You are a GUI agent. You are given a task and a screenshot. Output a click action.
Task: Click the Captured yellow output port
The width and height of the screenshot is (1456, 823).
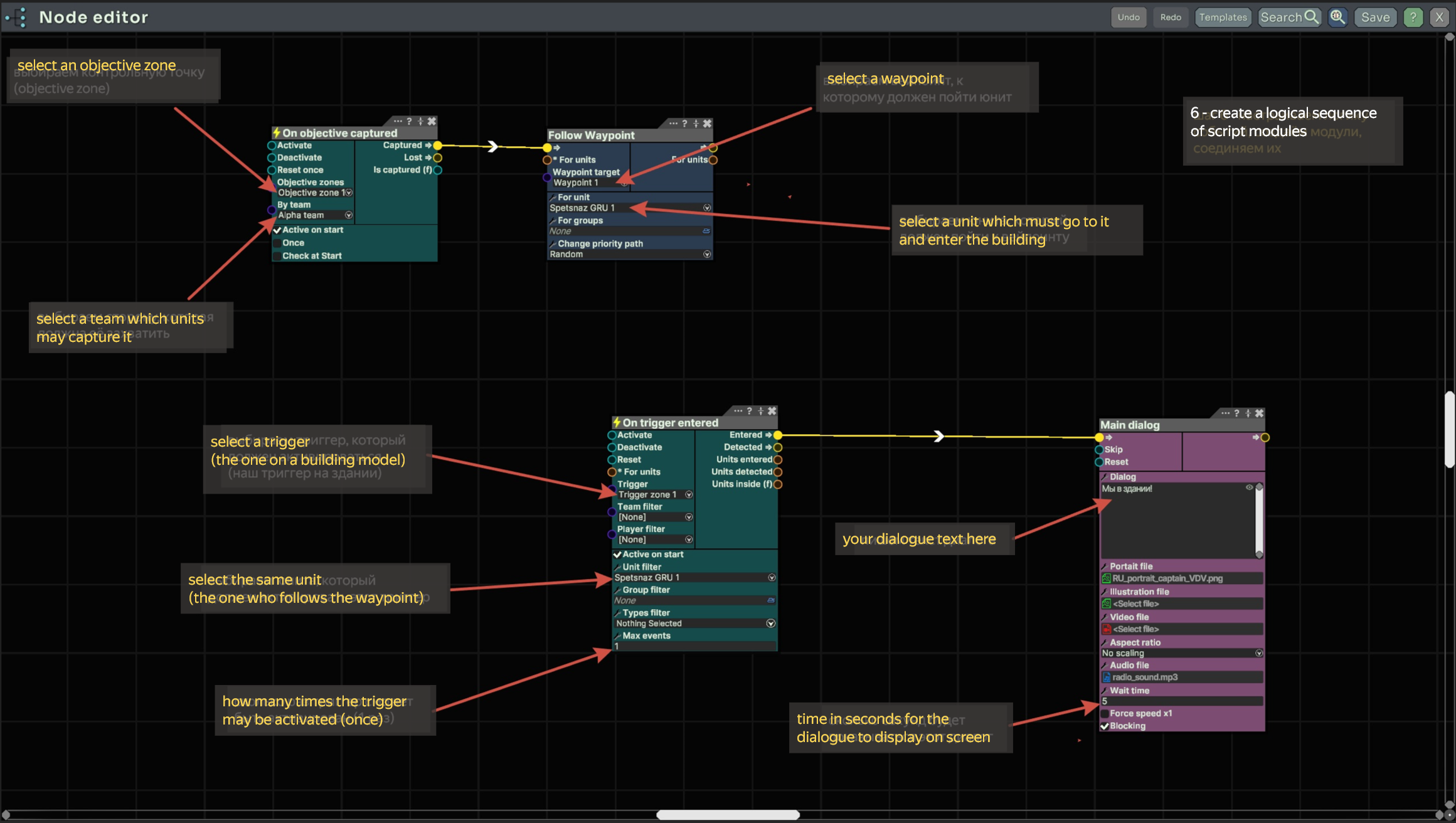click(438, 146)
